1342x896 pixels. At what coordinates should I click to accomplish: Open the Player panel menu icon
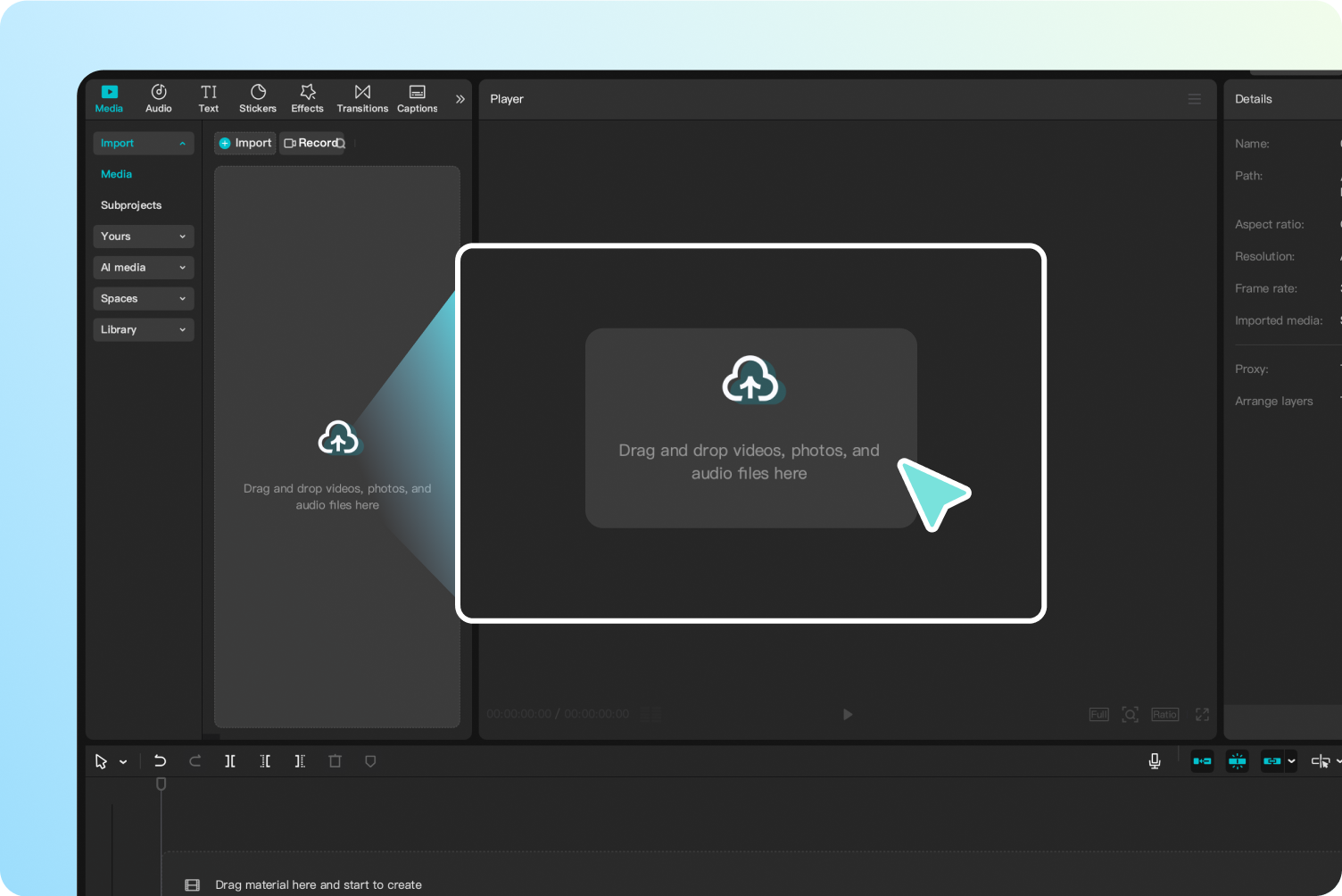(1195, 99)
